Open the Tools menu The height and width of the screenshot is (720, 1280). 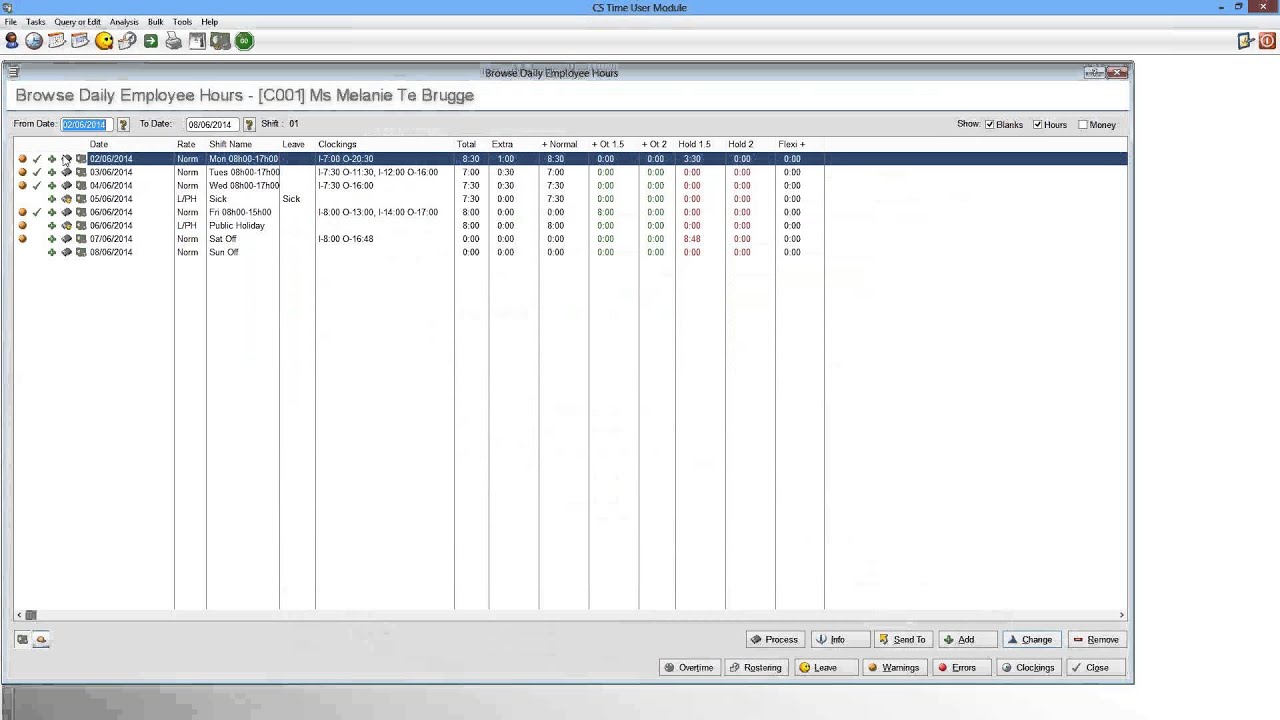click(x=182, y=22)
